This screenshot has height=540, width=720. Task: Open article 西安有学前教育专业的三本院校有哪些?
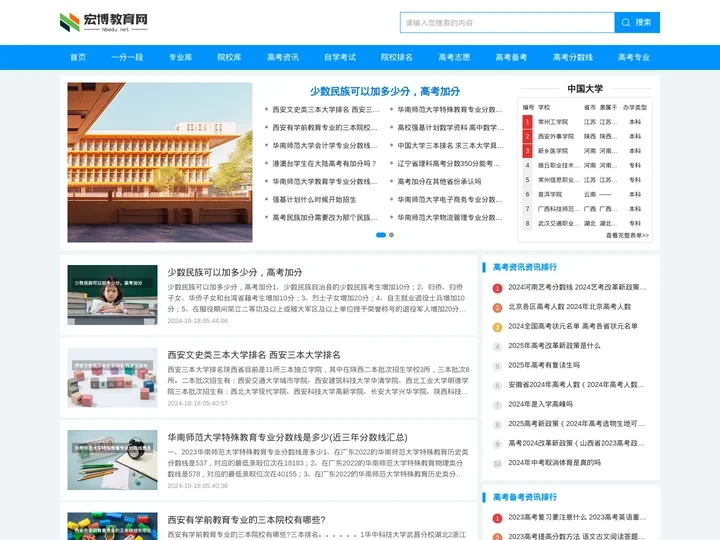247,520
